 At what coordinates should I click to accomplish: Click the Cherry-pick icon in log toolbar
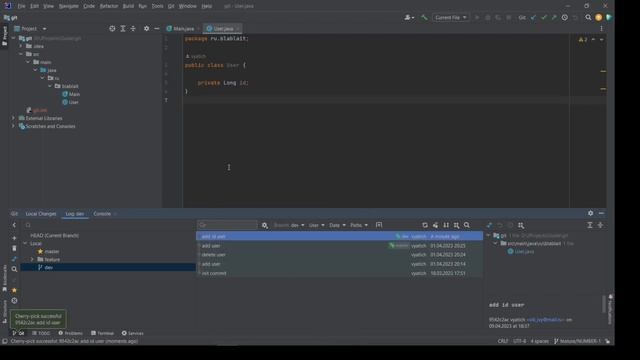click(x=436, y=225)
